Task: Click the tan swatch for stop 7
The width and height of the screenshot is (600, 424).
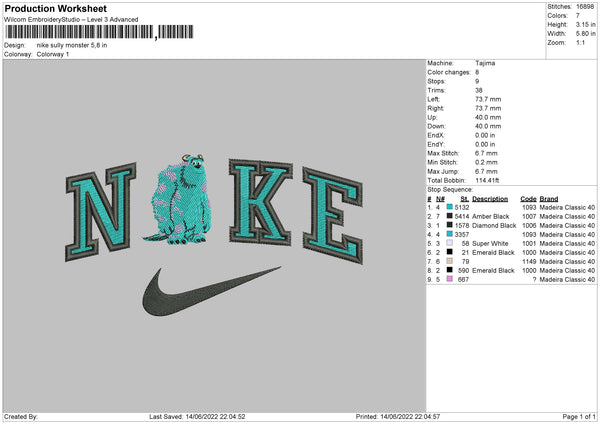Action: 450,261
